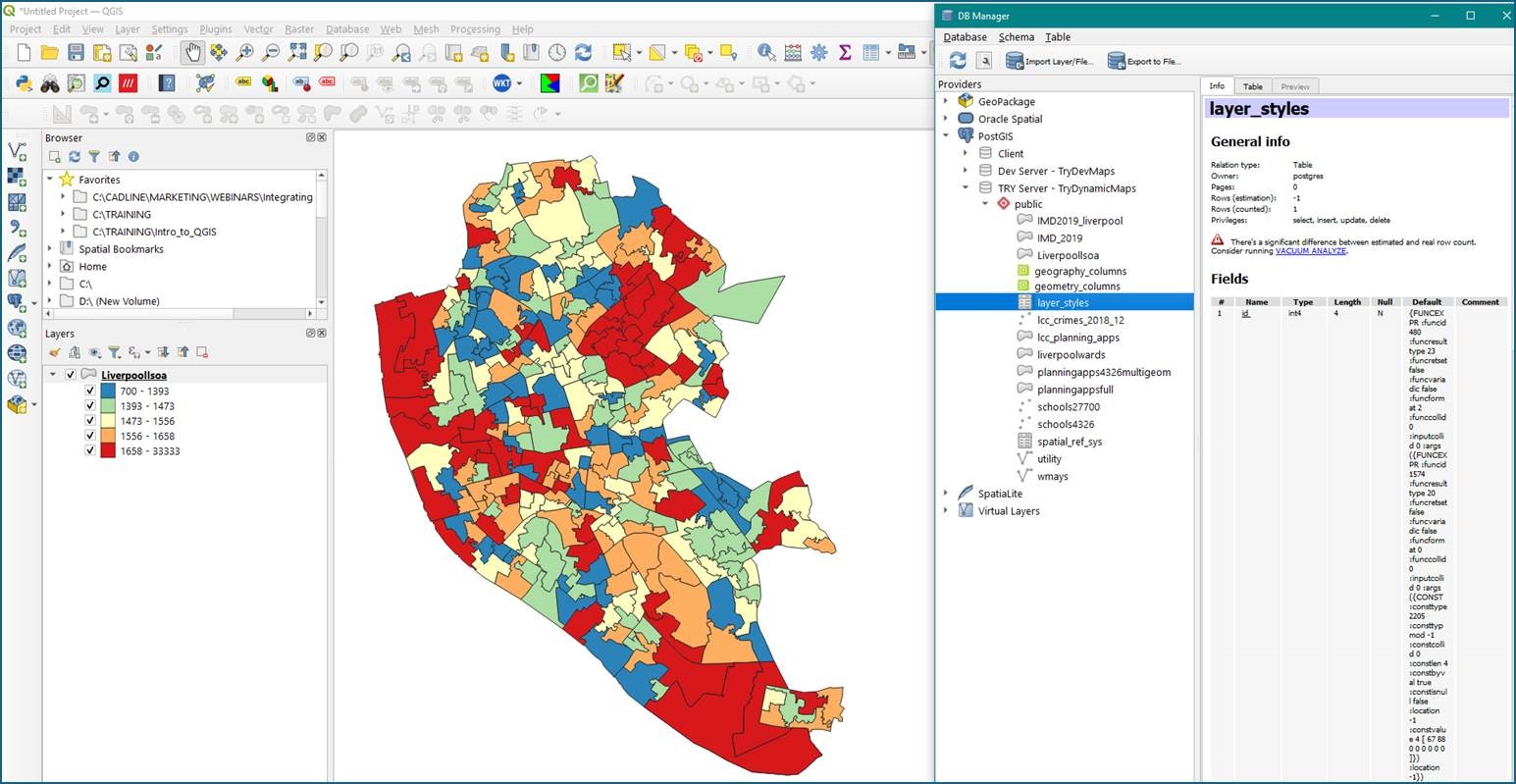The width and height of the screenshot is (1516, 784).
Task: Show statistical summary with the Sigma icon
Action: coord(844,54)
